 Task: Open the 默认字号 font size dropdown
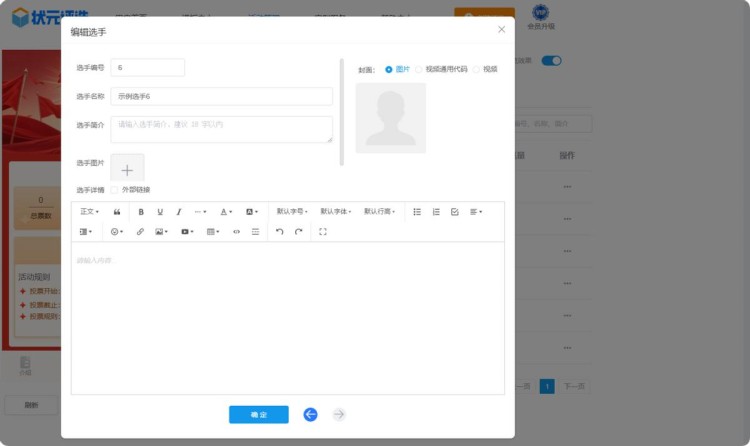click(292, 212)
